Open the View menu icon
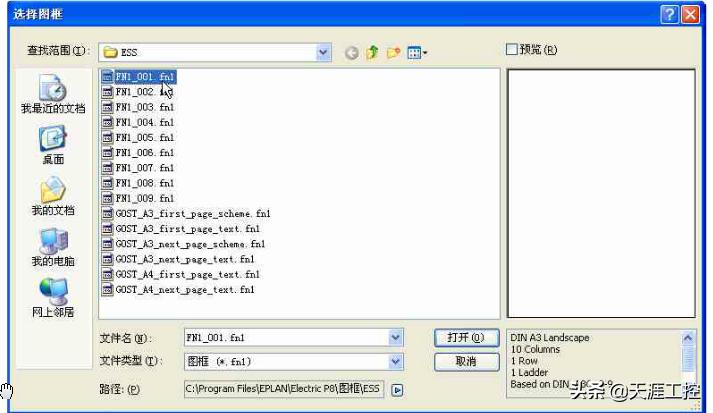 tap(417, 53)
